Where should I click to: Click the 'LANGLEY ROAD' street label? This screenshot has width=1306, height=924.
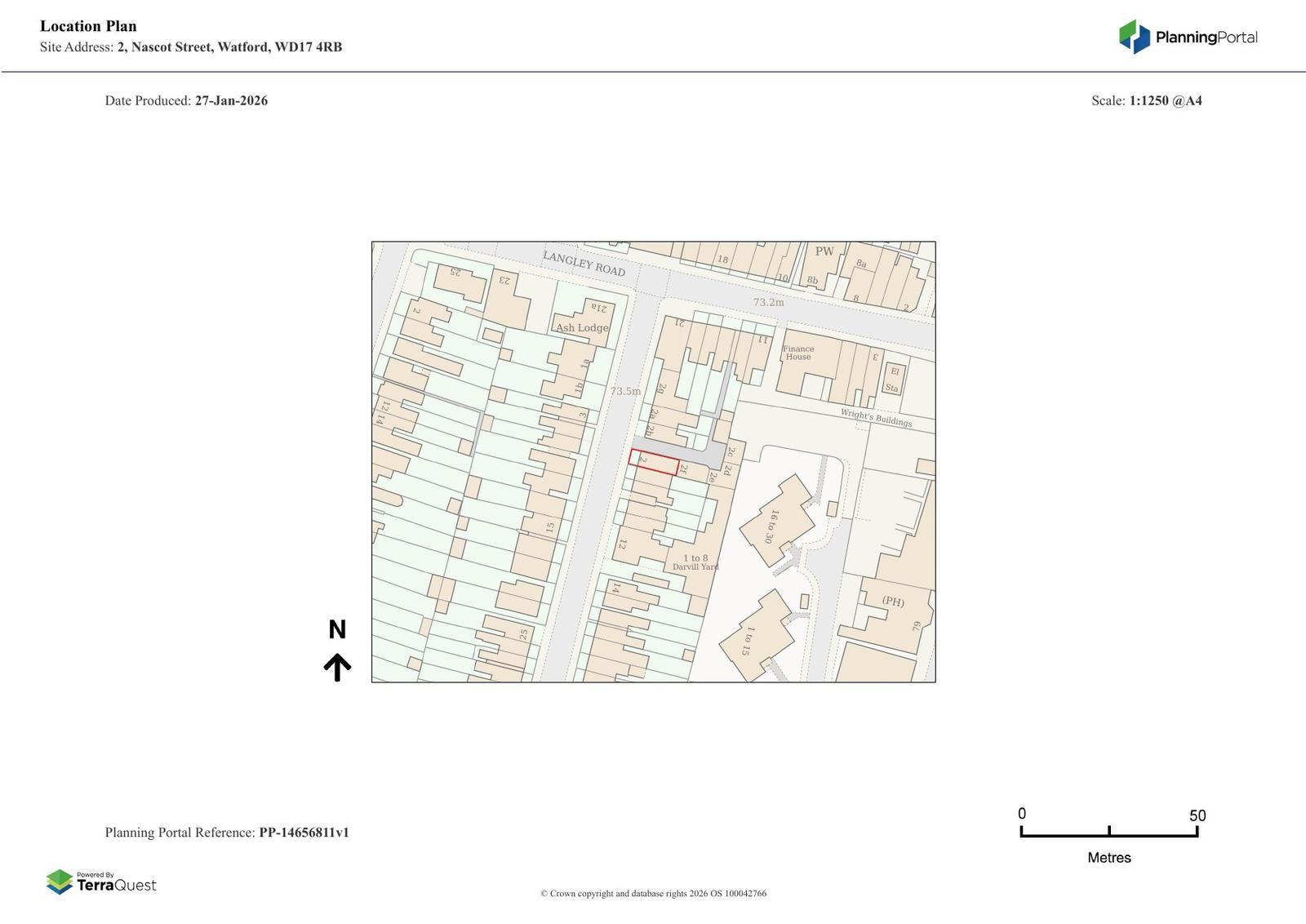[584, 264]
